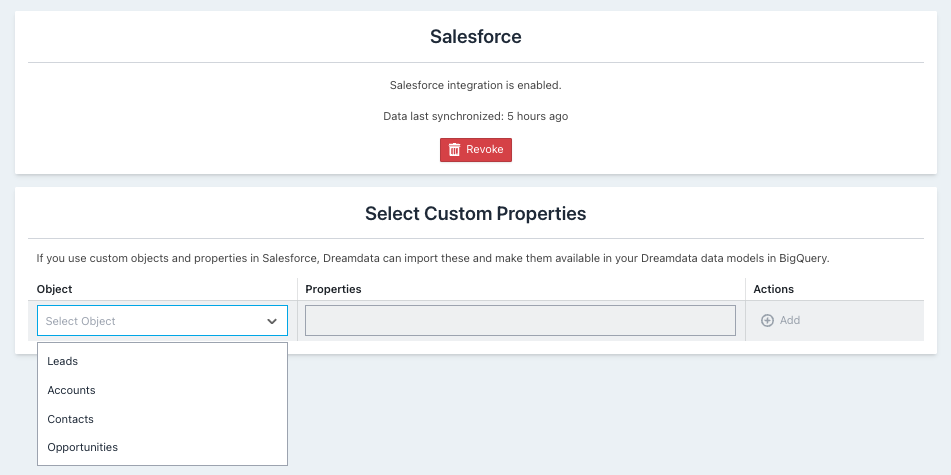
Task: Focus the Properties input box
Action: point(520,320)
